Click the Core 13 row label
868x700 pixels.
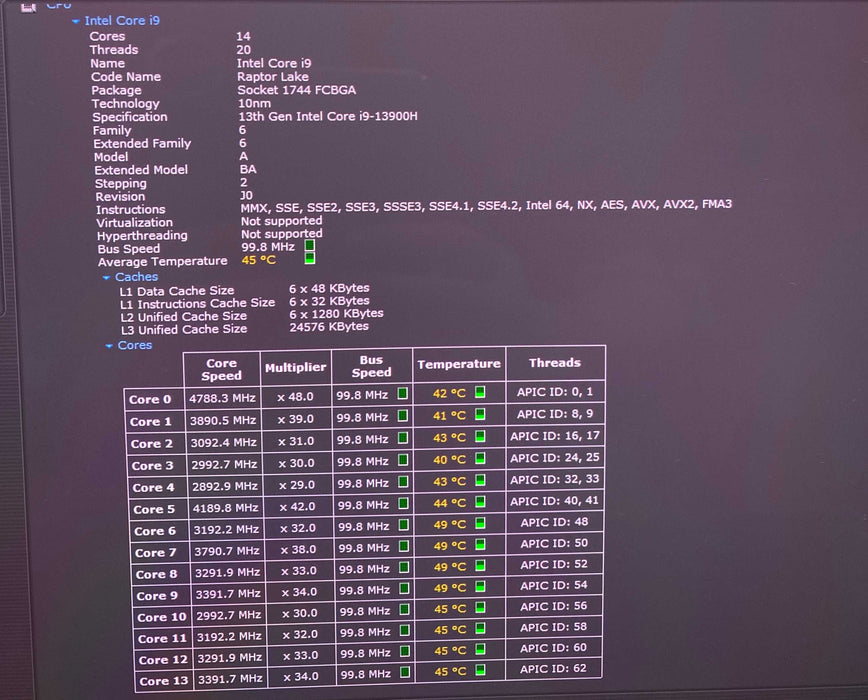coord(164,681)
